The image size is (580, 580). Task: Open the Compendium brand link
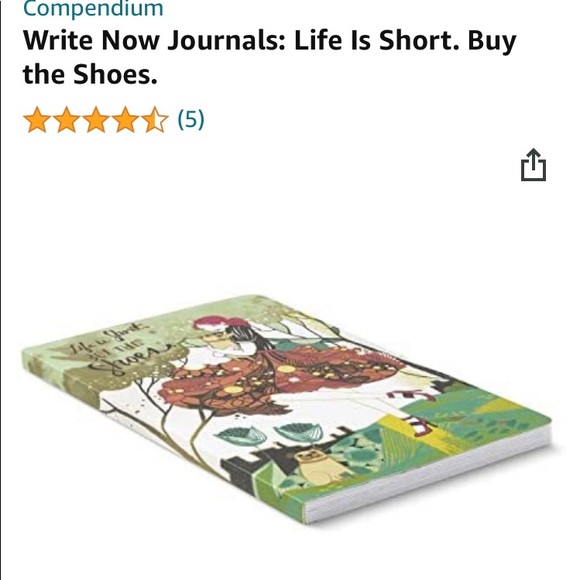[x=93, y=8]
